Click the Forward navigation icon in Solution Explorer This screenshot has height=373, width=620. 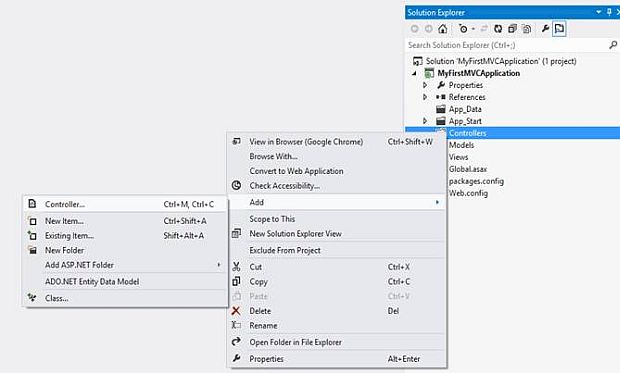click(429, 29)
